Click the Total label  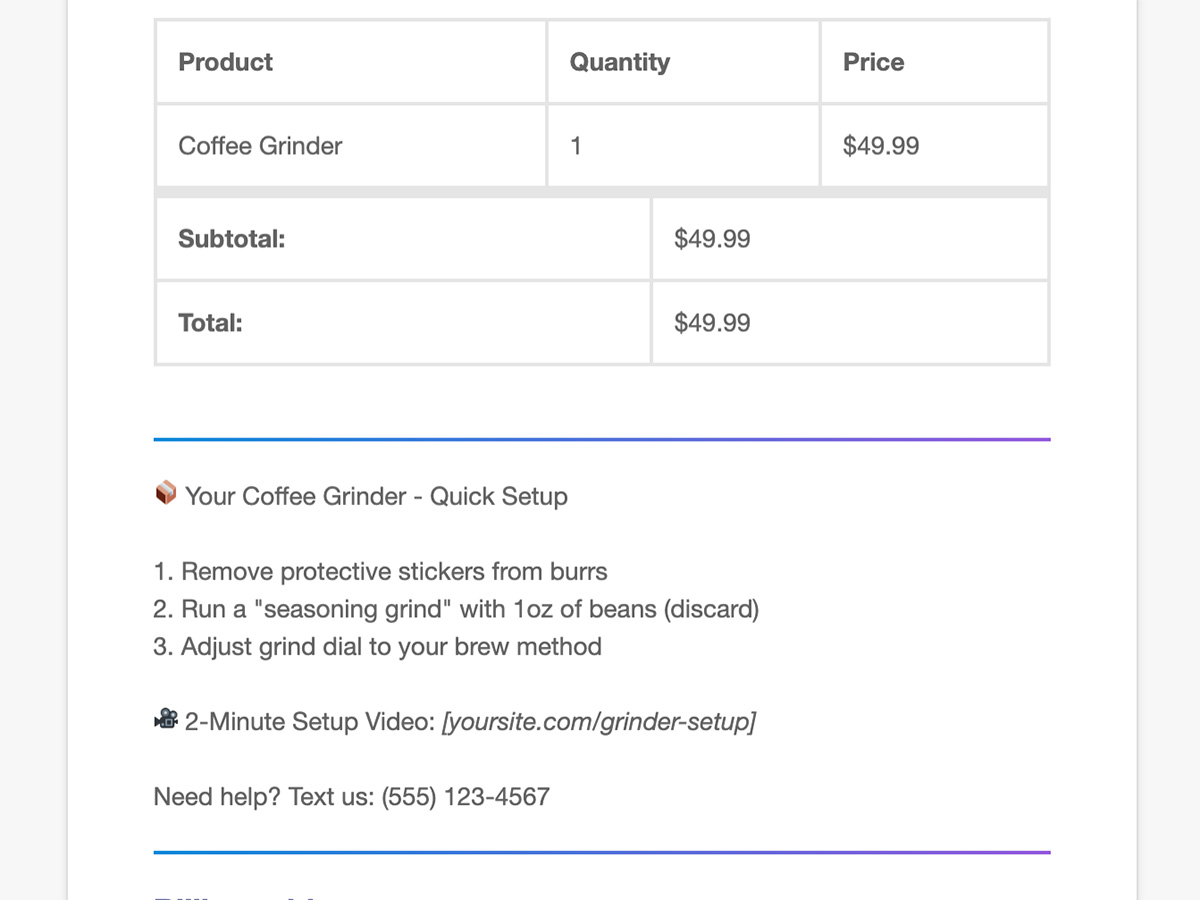click(x=210, y=323)
